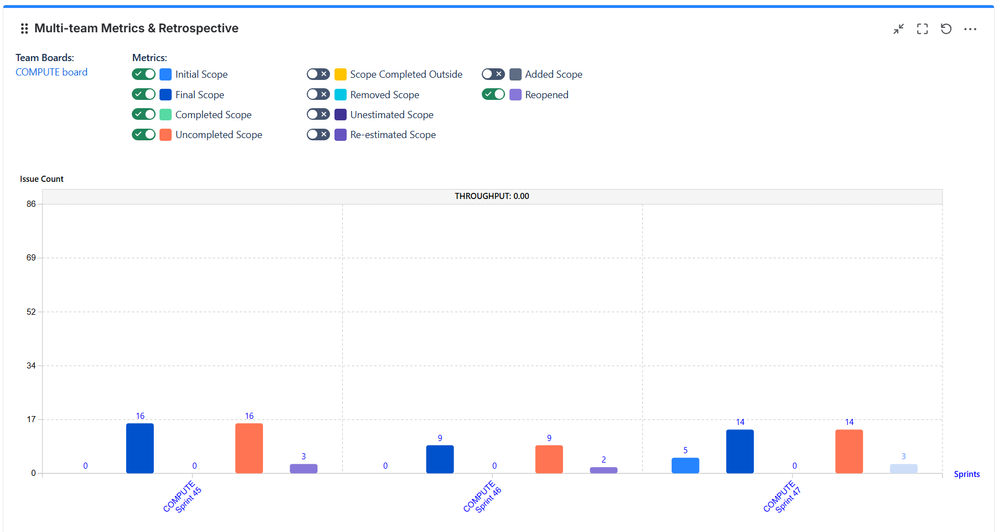The height and width of the screenshot is (532, 999).
Task: Click the Multi-team Metrics & Retrospective title
Action: click(x=136, y=28)
